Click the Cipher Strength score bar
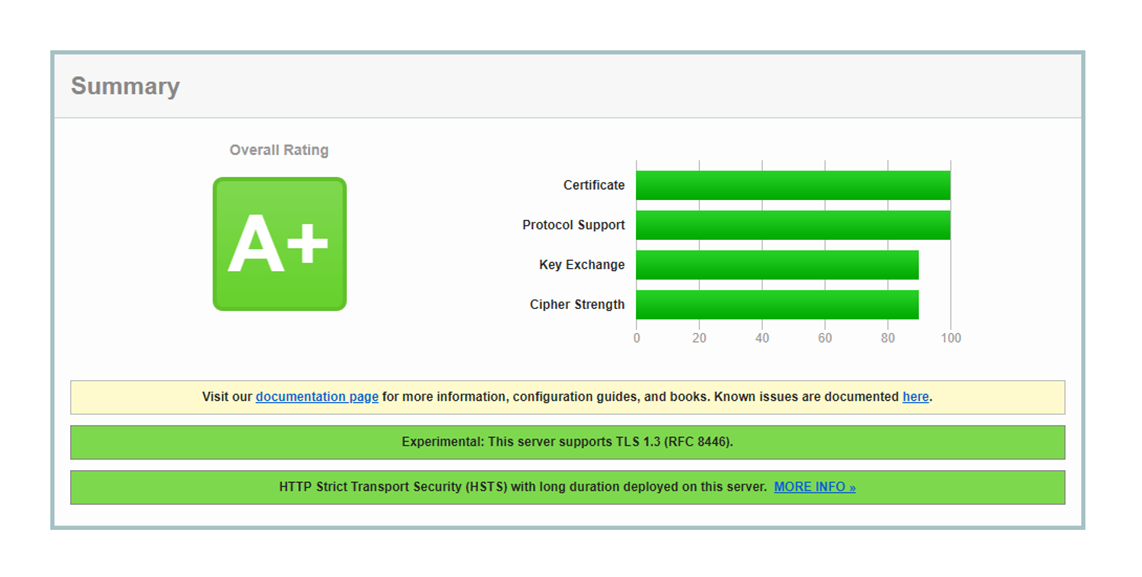The height and width of the screenshot is (577, 1142). tap(777, 305)
